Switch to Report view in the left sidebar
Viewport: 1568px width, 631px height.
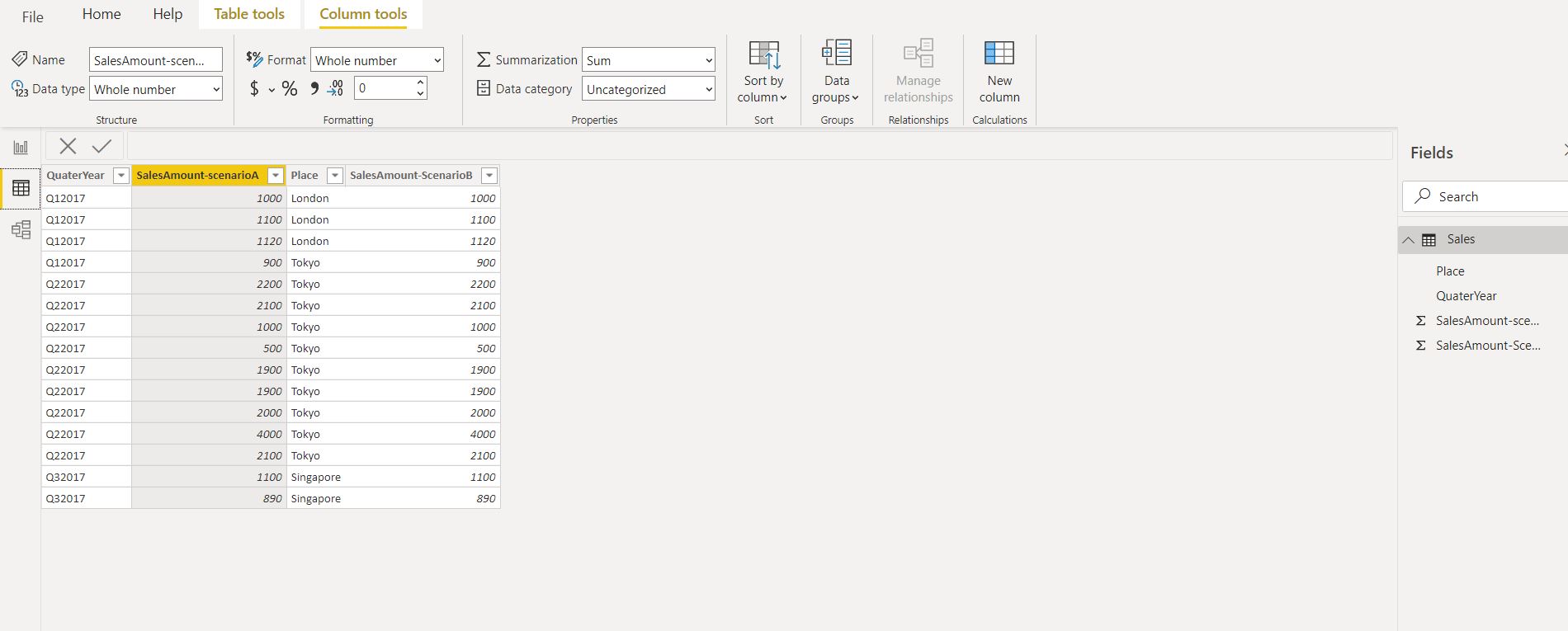point(21,148)
